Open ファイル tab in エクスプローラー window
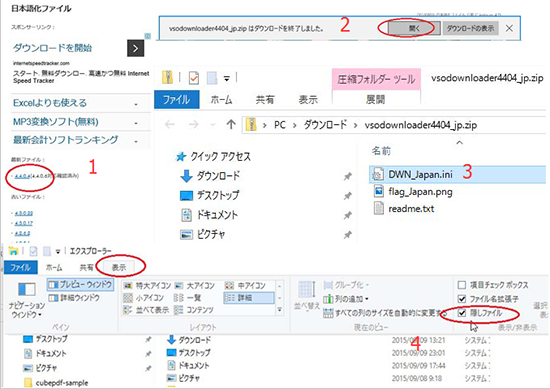 pyautogui.click(x=20, y=268)
